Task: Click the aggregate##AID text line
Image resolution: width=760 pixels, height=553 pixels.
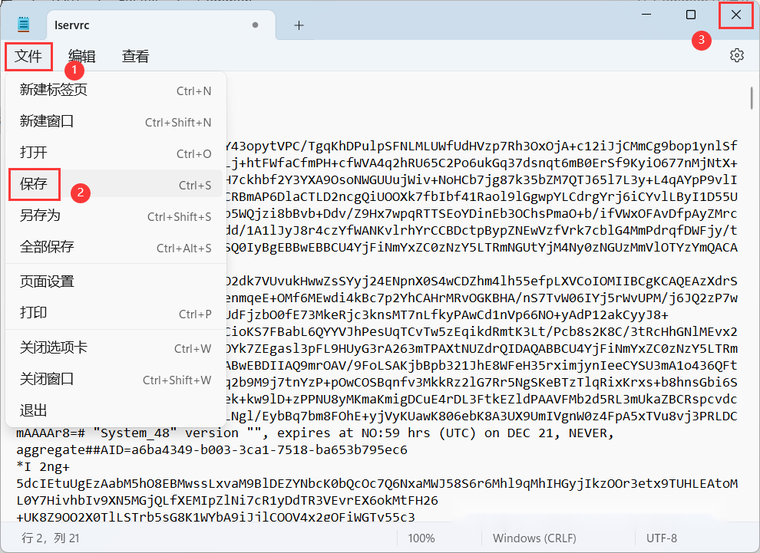Action: coord(212,450)
